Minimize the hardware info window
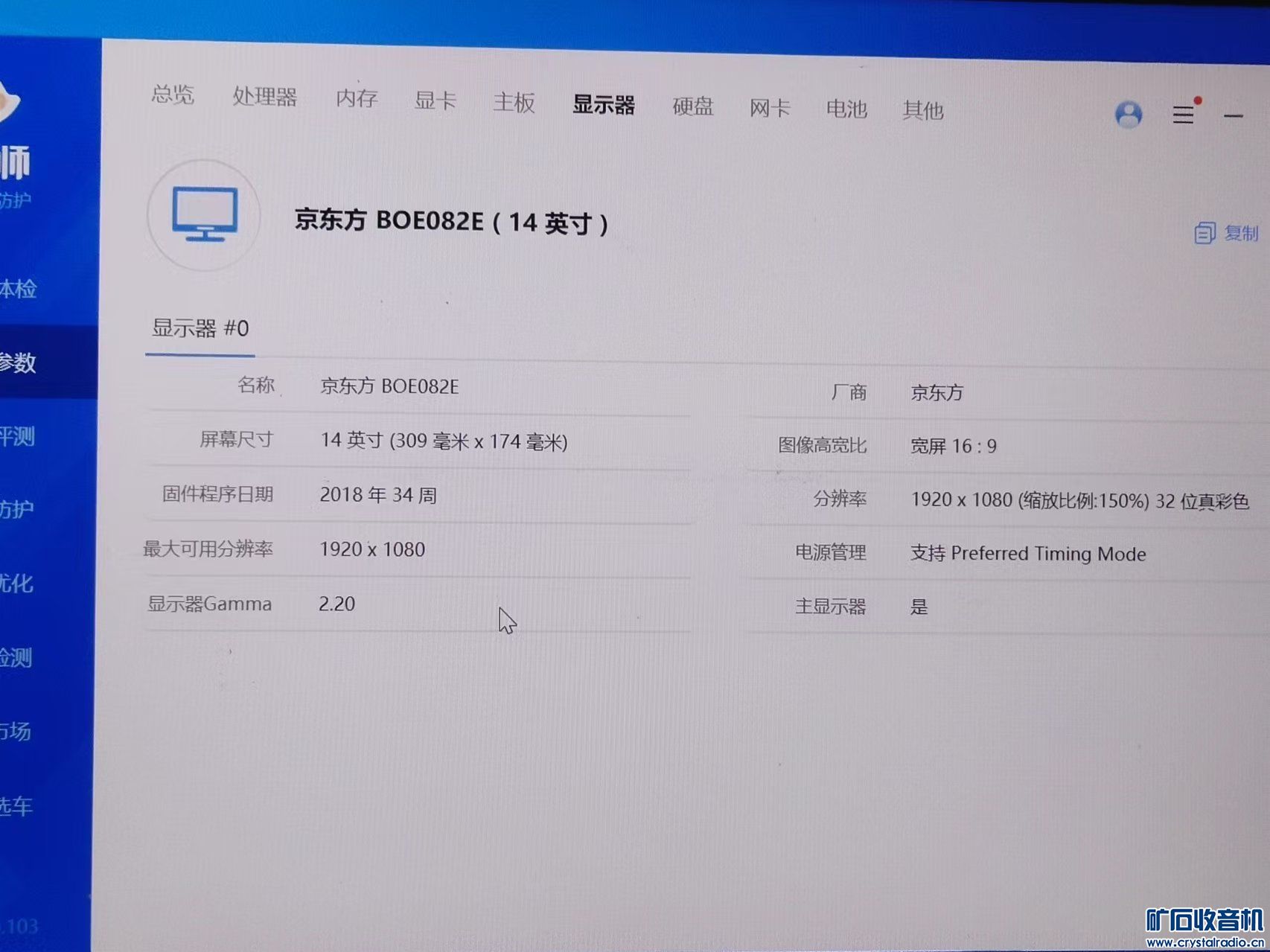The image size is (1270, 952). click(1234, 116)
